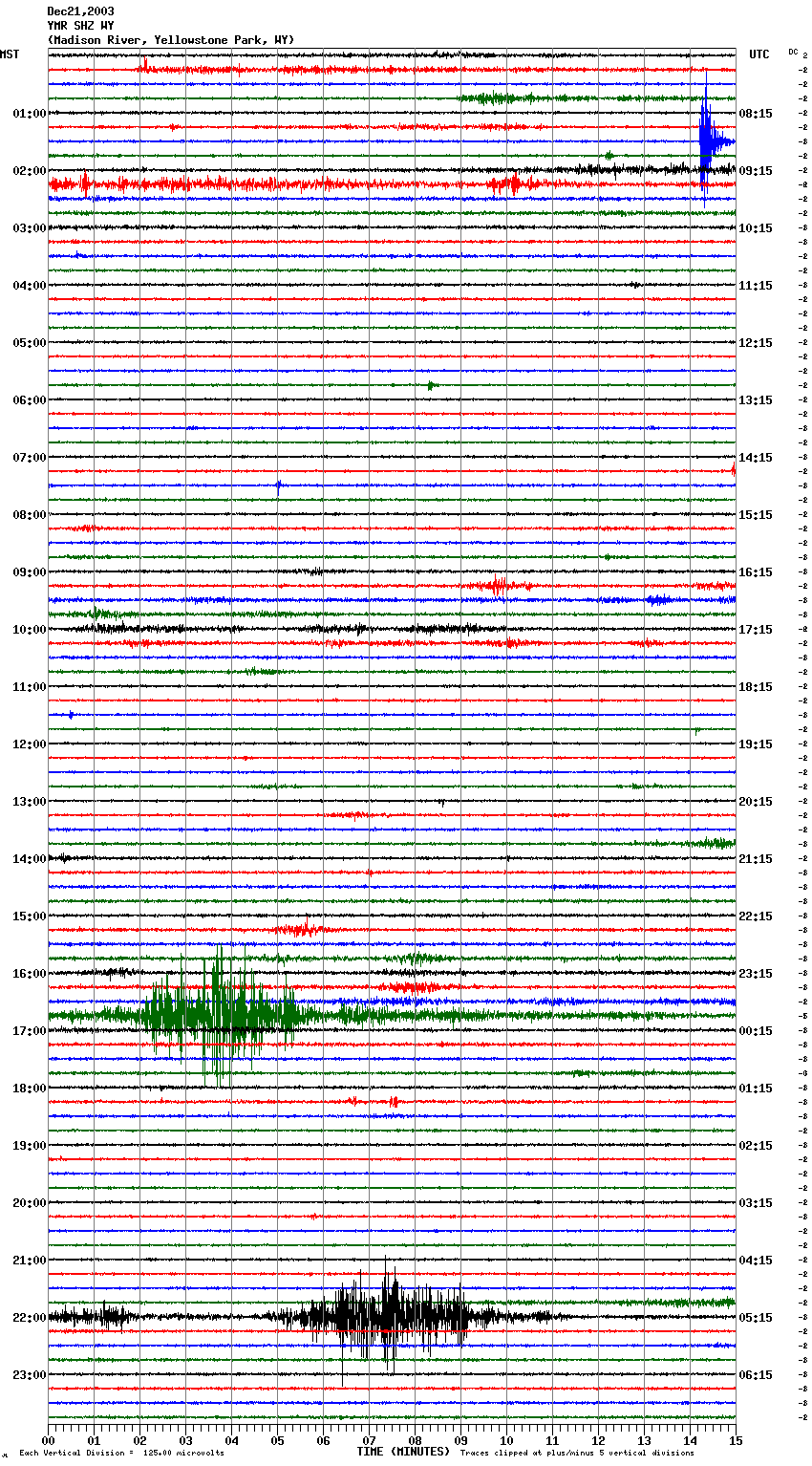This screenshot has height=1466, width=812.
Task: Click the 20:15 UTC time label
Action: (756, 802)
